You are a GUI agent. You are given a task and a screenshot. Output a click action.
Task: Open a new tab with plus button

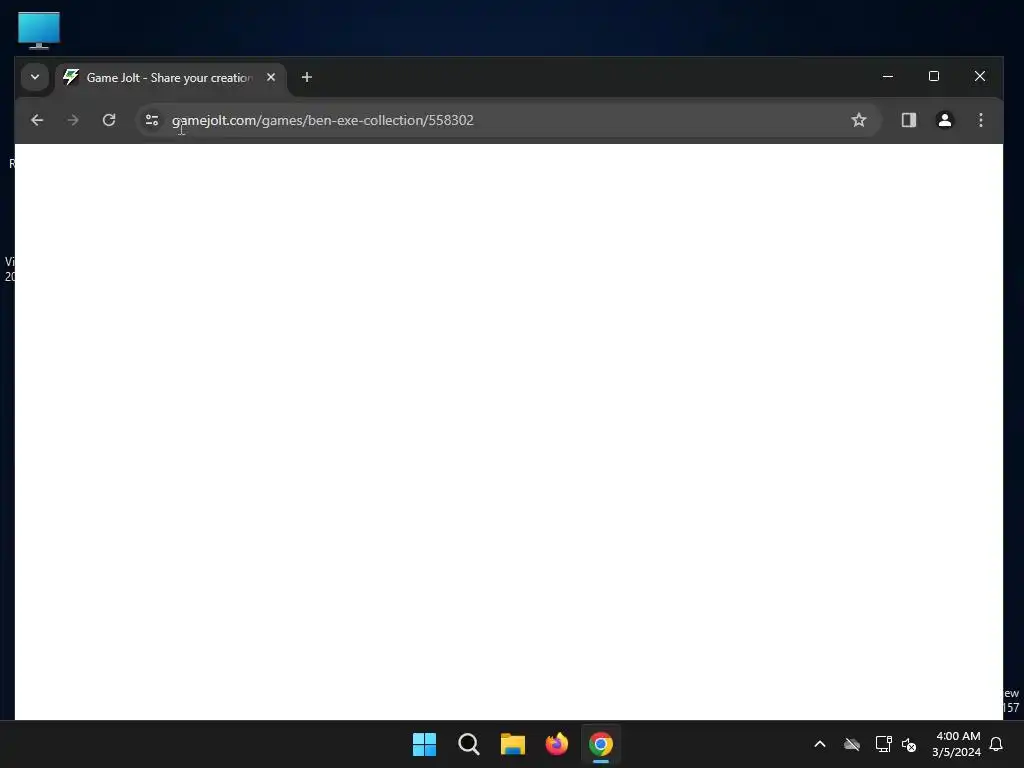[x=307, y=77]
